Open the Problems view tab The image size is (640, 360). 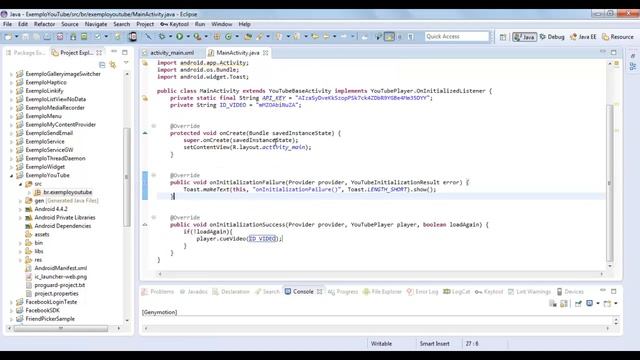point(158,291)
